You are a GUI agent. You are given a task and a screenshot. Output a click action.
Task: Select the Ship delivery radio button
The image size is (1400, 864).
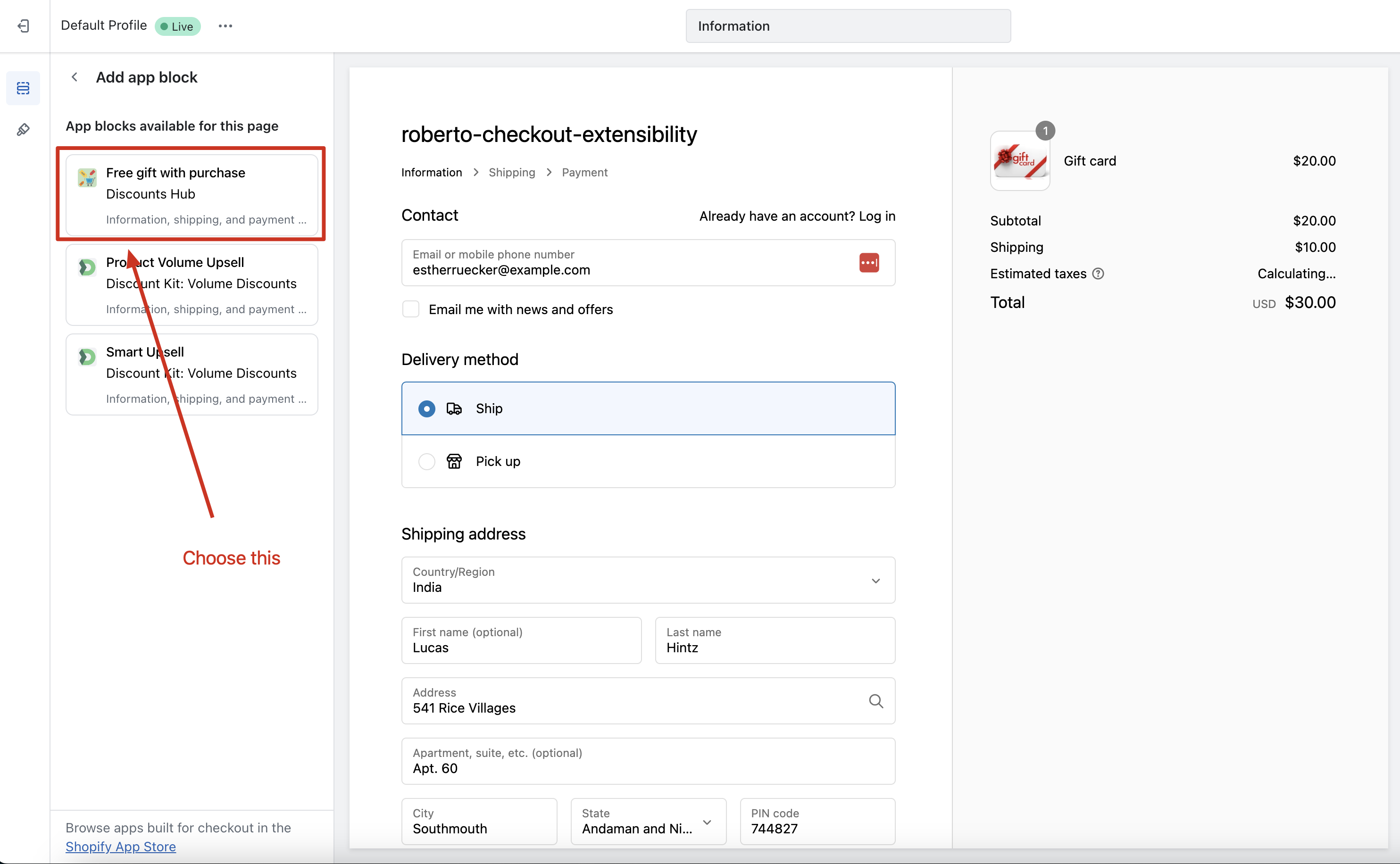(x=427, y=408)
